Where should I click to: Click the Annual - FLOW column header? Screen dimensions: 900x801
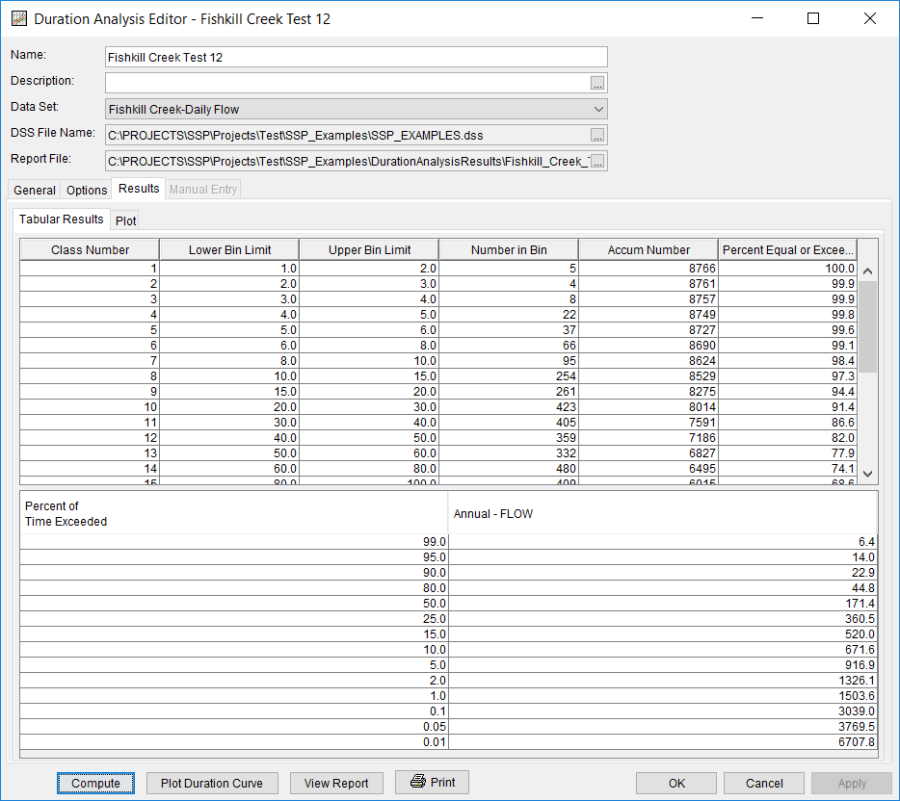pyautogui.click(x=663, y=514)
